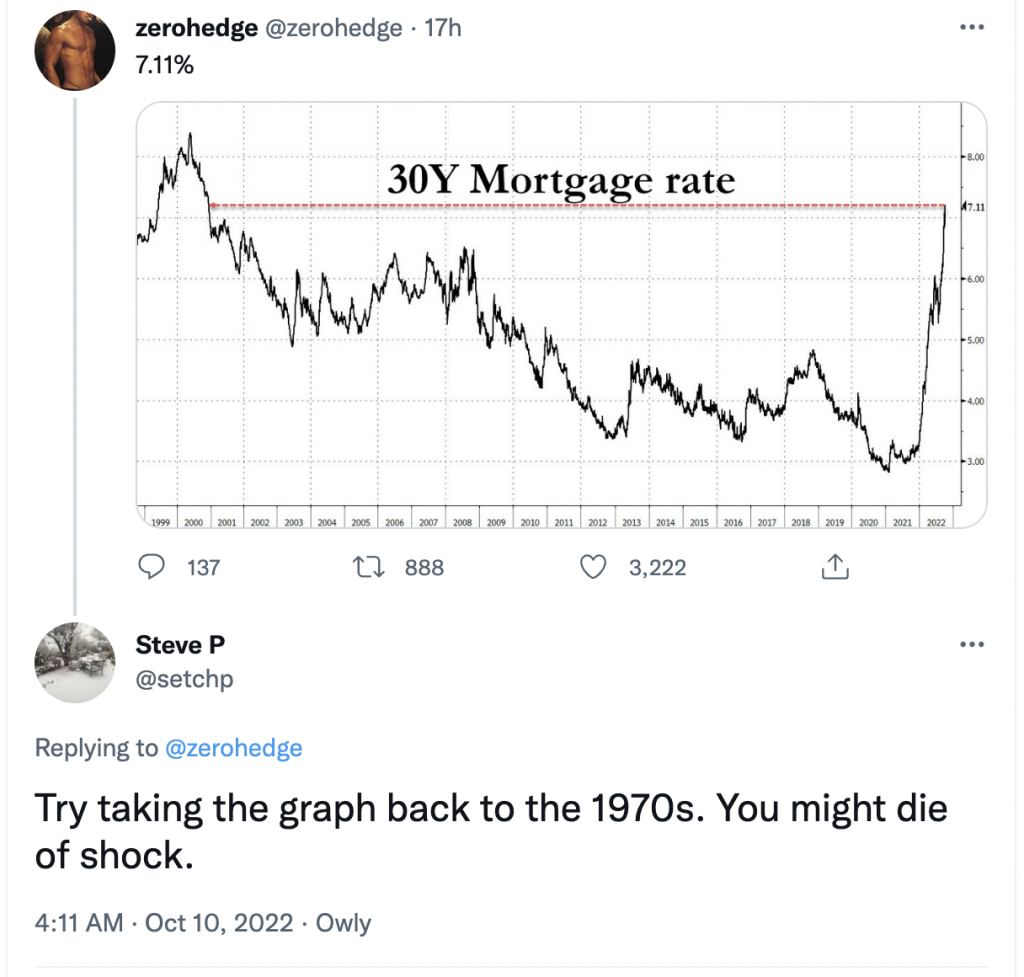Click the retweet arrows icon
The height and width of the screenshot is (977, 1024).
[368, 567]
